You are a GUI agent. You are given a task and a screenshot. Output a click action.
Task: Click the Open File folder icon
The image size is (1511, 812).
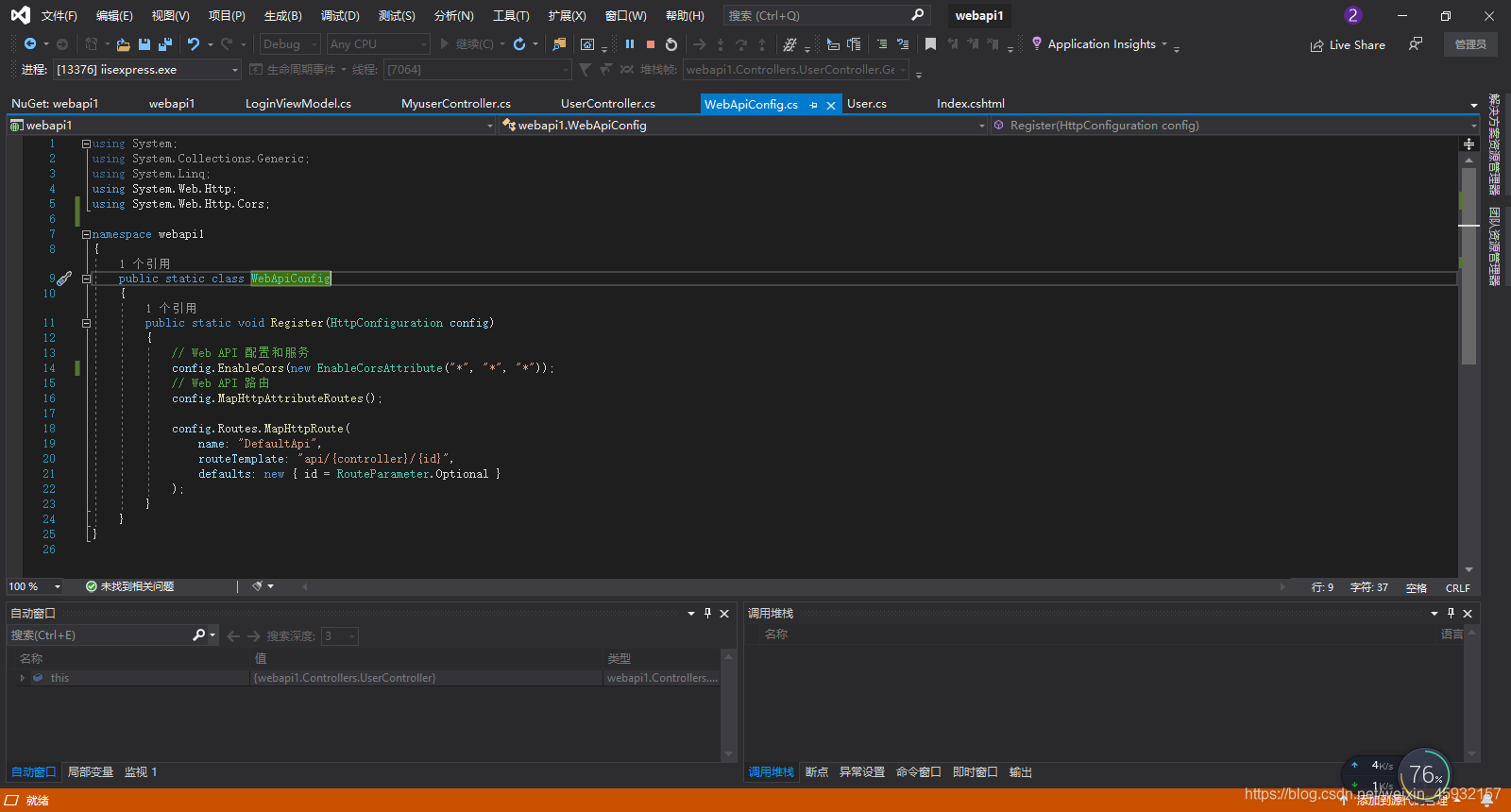(123, 44)
